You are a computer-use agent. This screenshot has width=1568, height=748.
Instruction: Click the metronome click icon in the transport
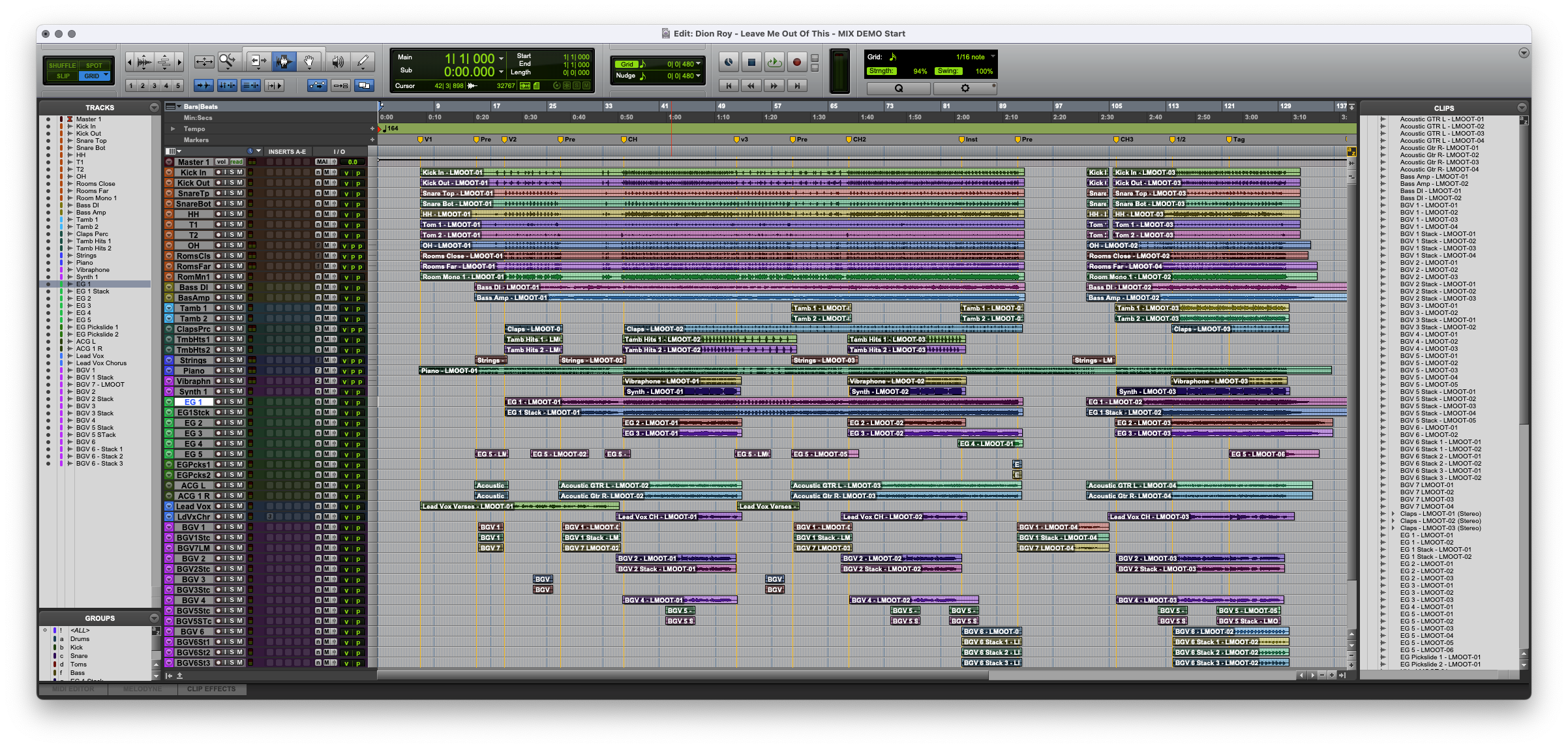click(729, 63)
